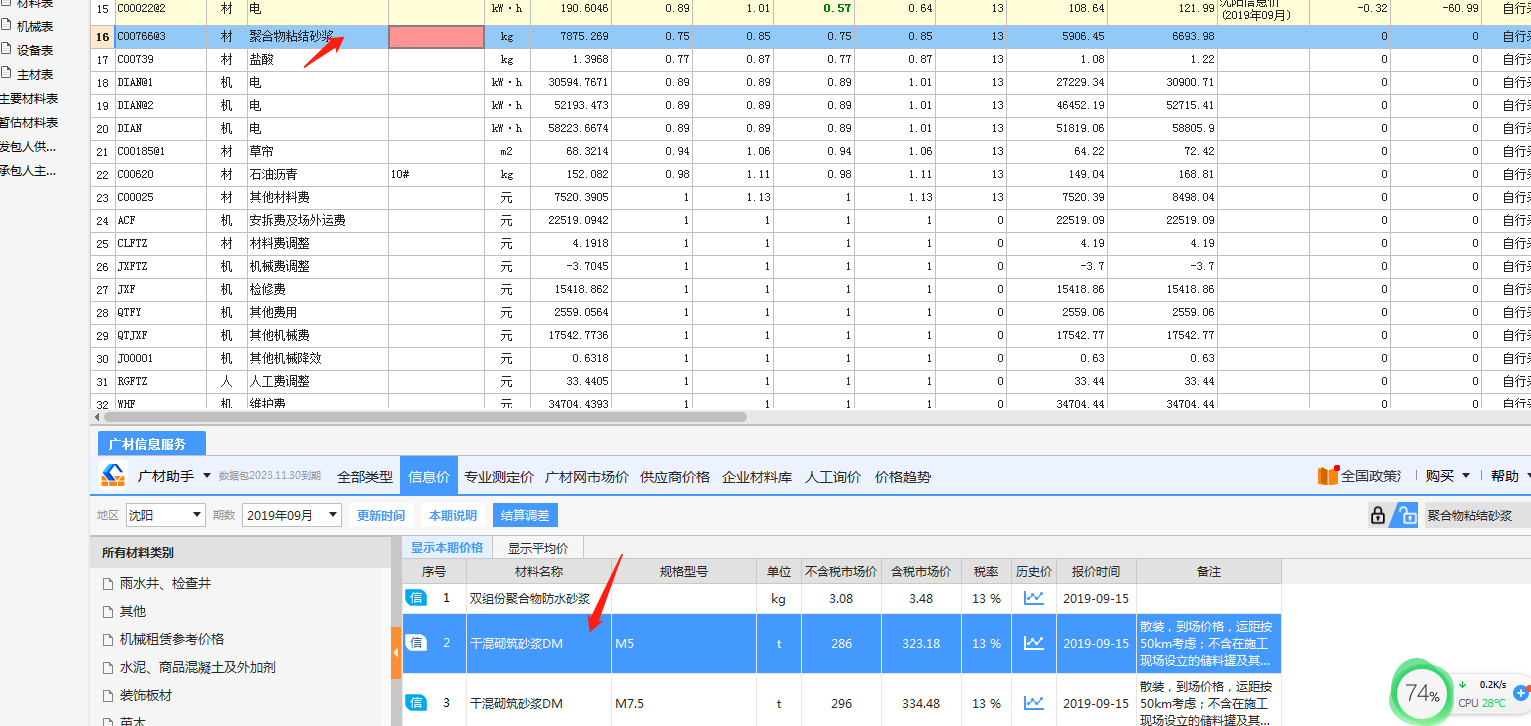Image resolution: width=1531 pixels, height=726 pixels.
Task: Click 安拆费及场外运费 in row 24
Action: pyautogui.click(x=318, y=221)
